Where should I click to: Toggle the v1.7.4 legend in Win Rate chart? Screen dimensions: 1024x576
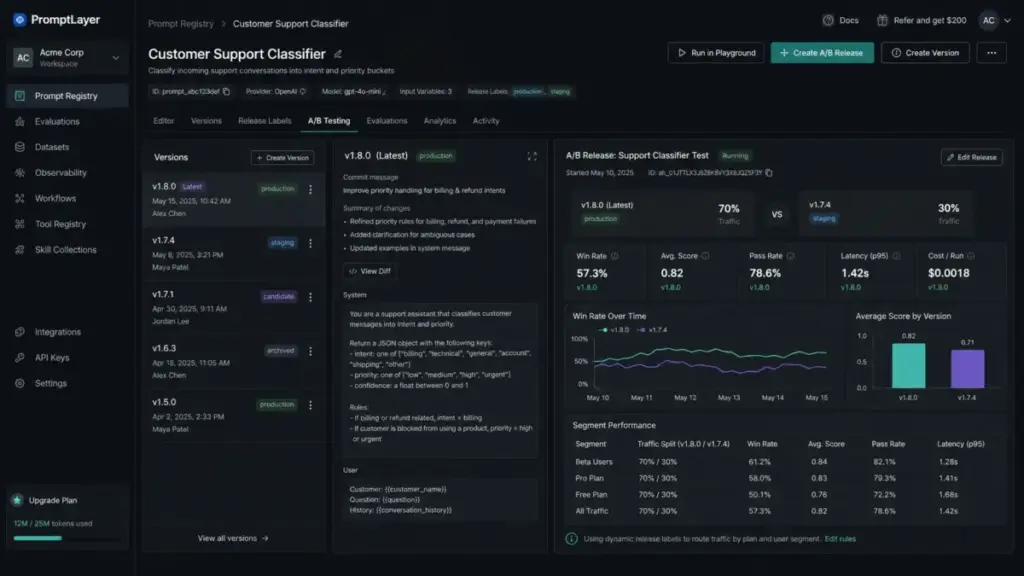click(652, 330)
